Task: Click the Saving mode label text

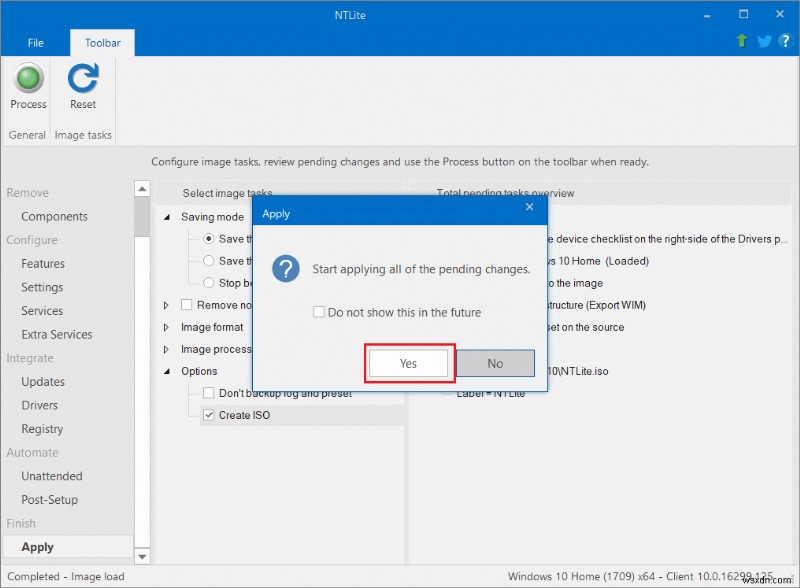Action: (x=212, y=217)
